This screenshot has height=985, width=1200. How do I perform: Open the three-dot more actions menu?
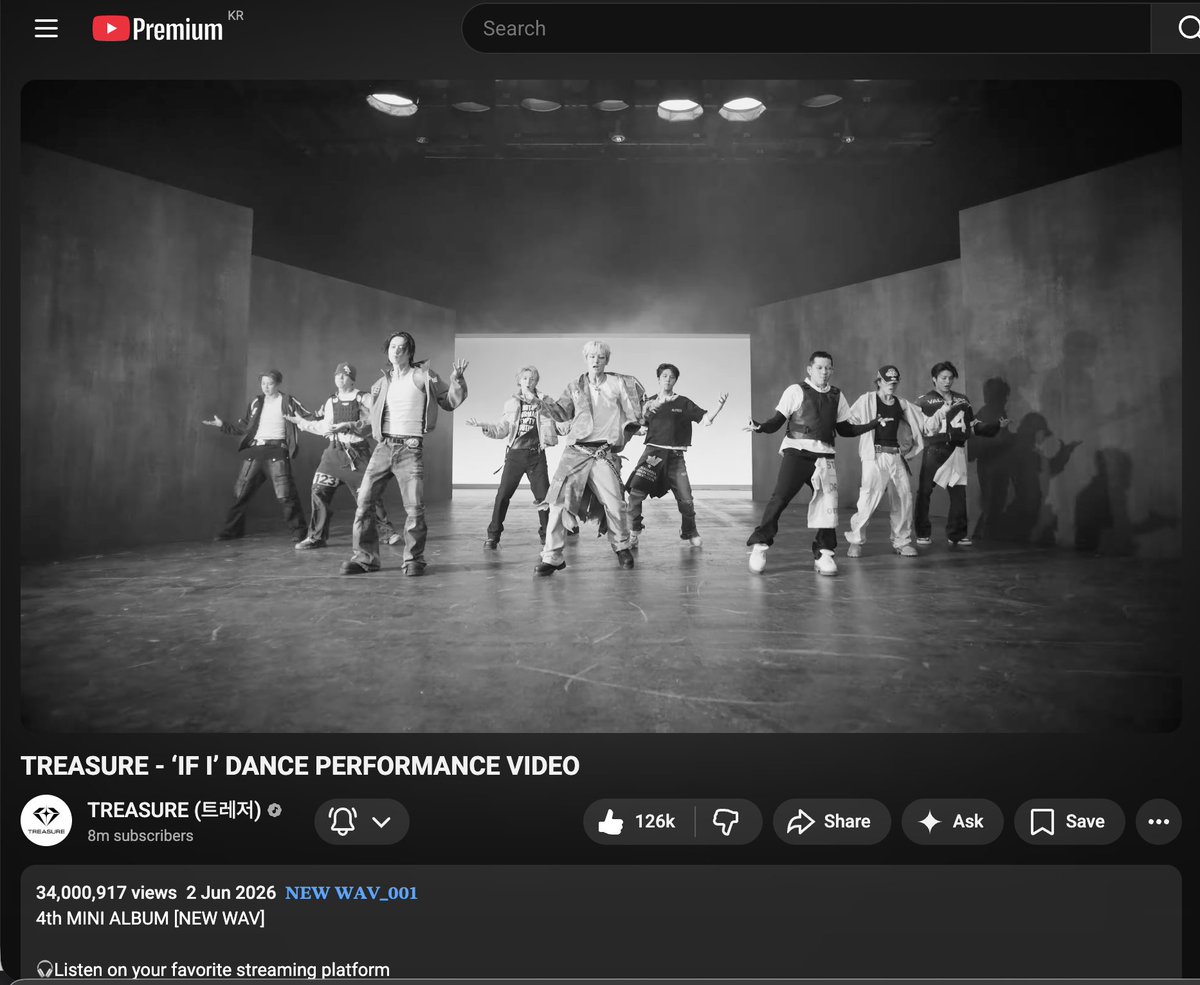[x=1158, y=821]
